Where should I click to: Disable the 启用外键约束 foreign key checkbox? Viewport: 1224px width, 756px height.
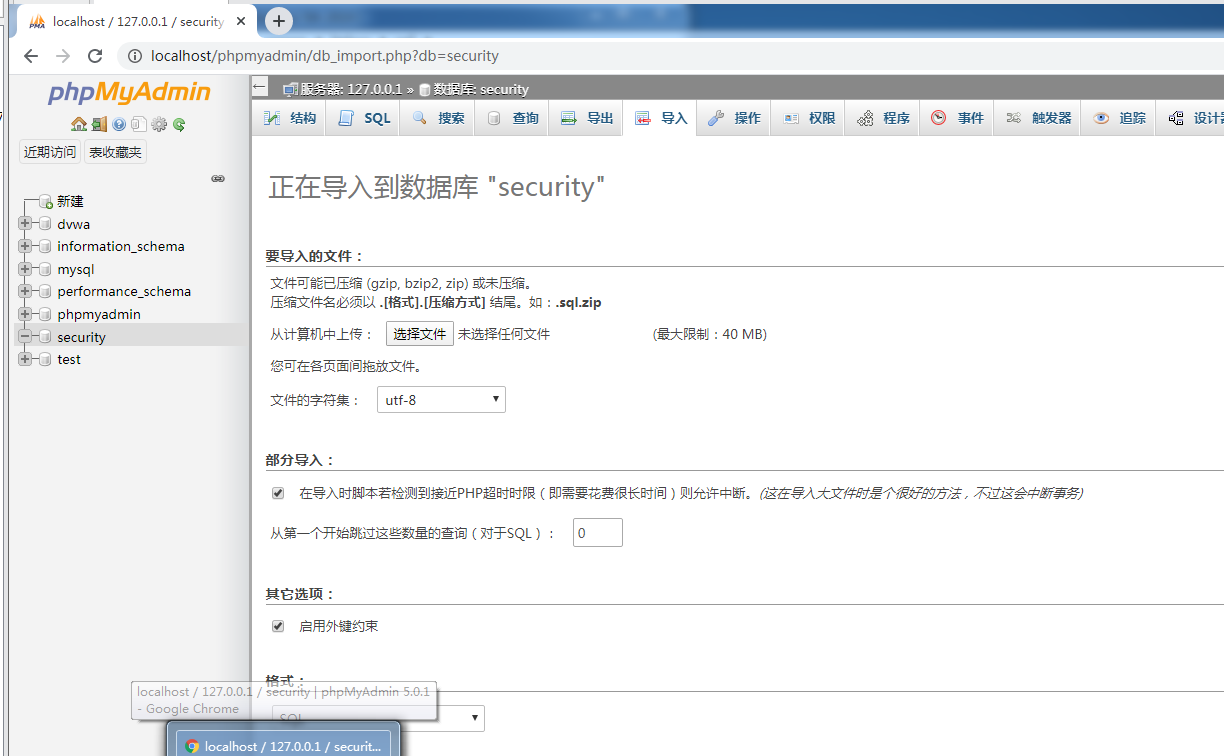coord(277,625)
